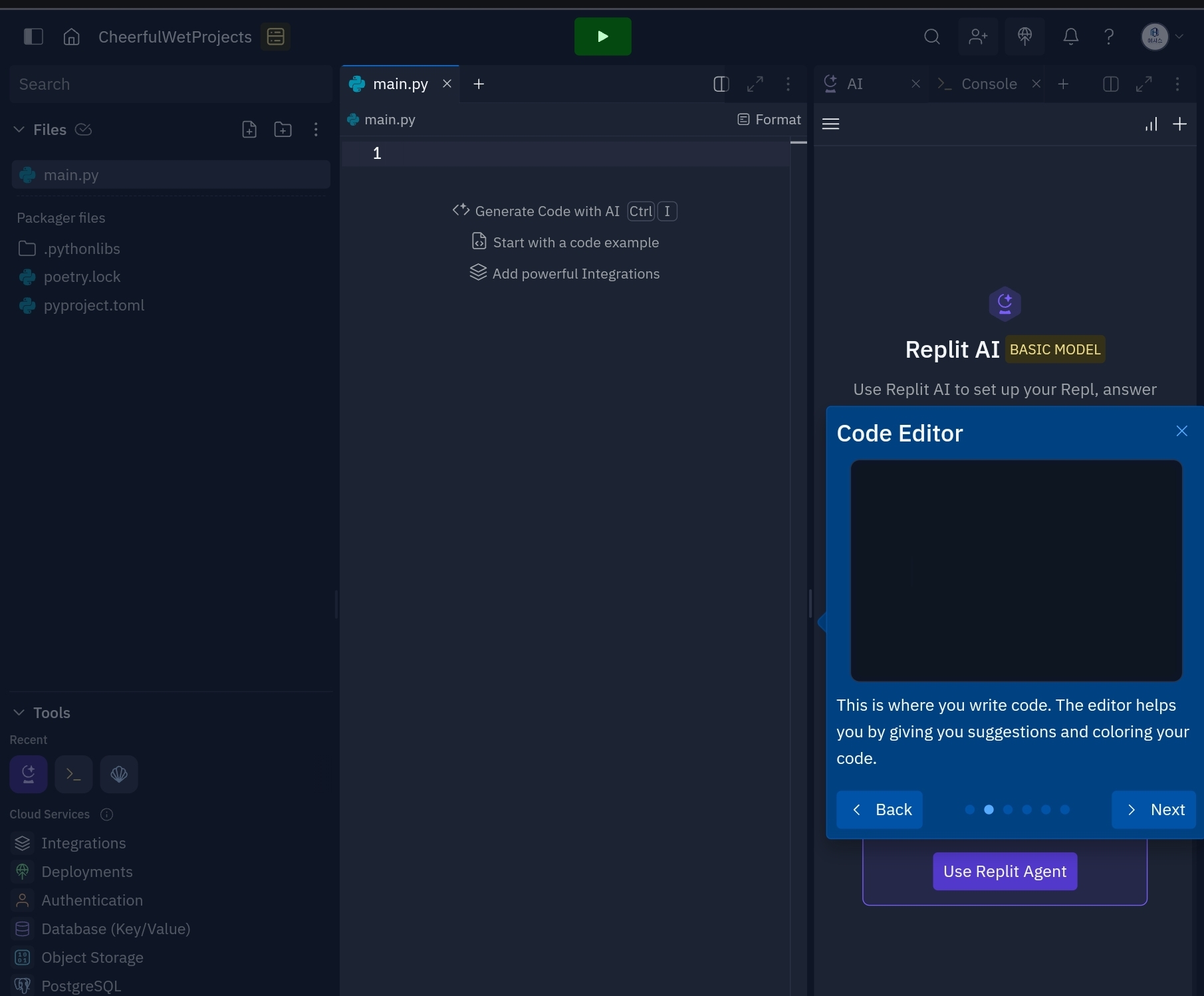Screen dimensions: 1204x996
Task: Open poetry.lock file
Action: pyautogui.click(x=82, y=277)
